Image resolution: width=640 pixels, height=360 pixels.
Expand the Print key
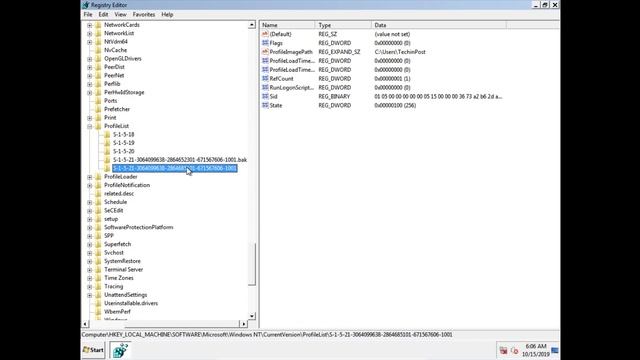pos(89,118)
